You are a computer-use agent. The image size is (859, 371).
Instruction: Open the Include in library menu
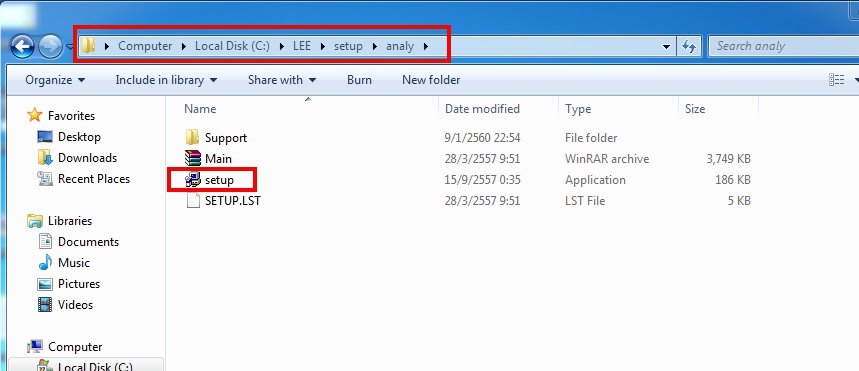167,80
